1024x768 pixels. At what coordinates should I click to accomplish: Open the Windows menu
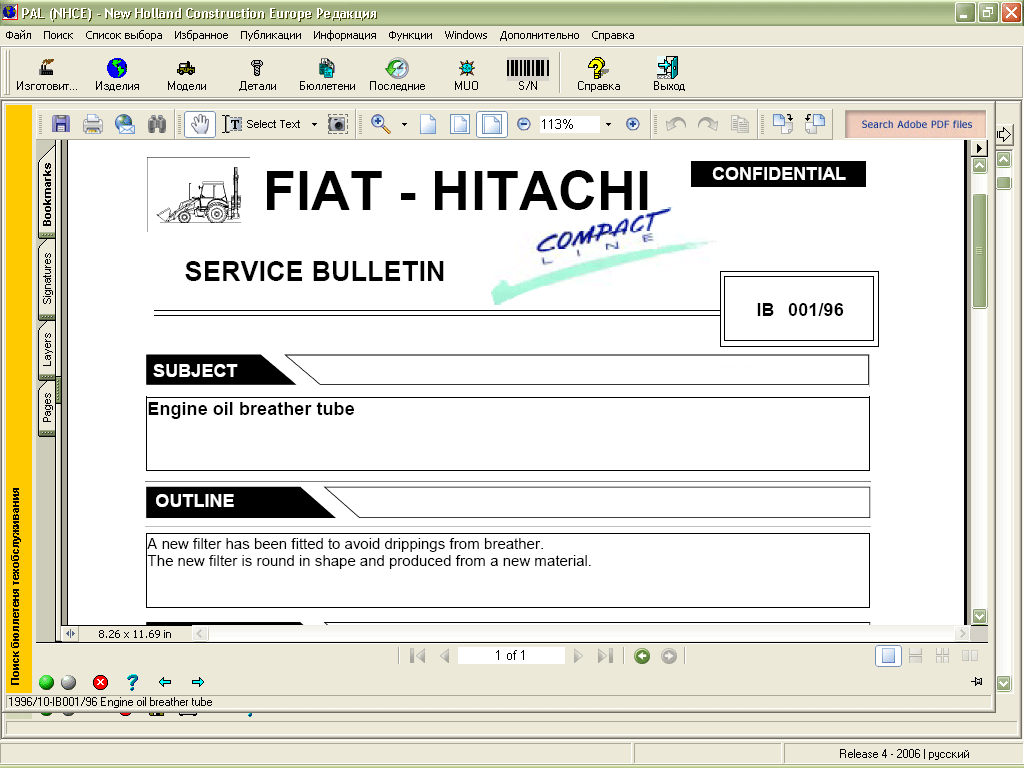coord(466,35)
